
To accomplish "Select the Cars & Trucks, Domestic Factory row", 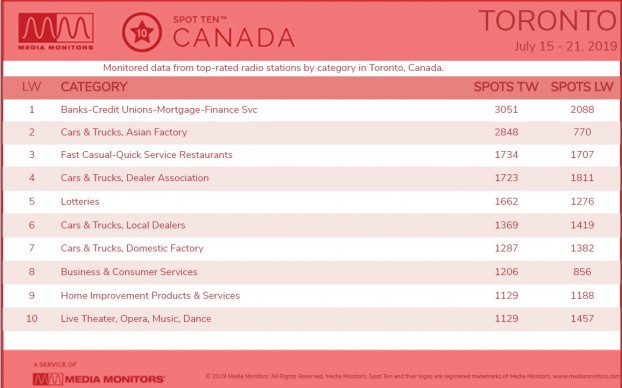I will tap(311, 249).
